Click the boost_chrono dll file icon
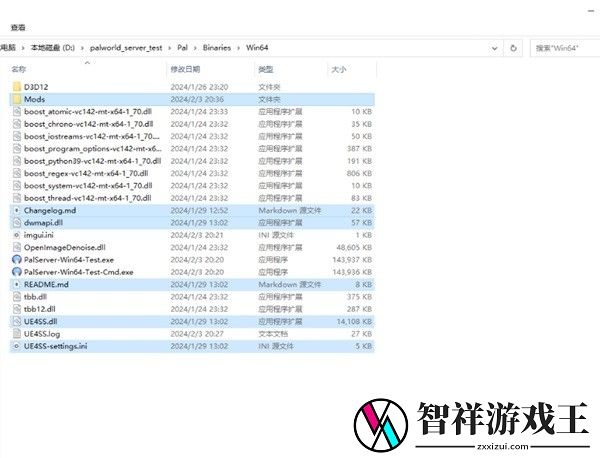Image resolution: width=600 pixels, height=458 pixels. (x=16, y=124)
